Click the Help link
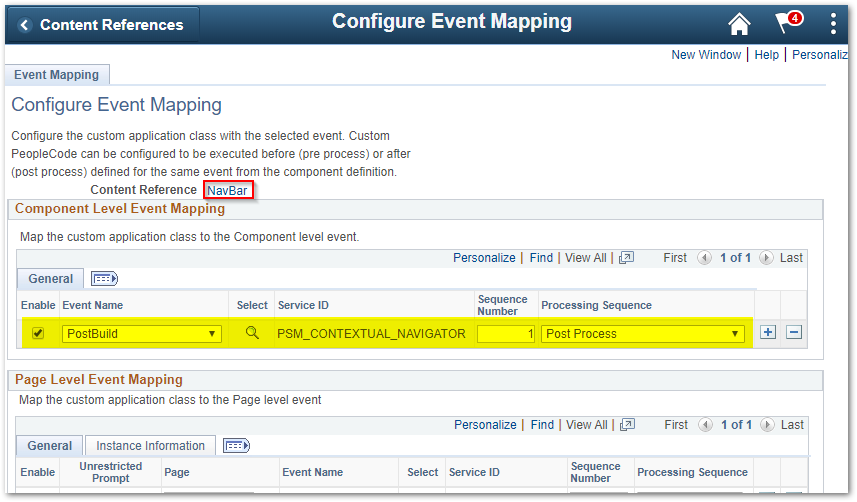The width and height of the screenshot is (857, 502). [766, 55]
